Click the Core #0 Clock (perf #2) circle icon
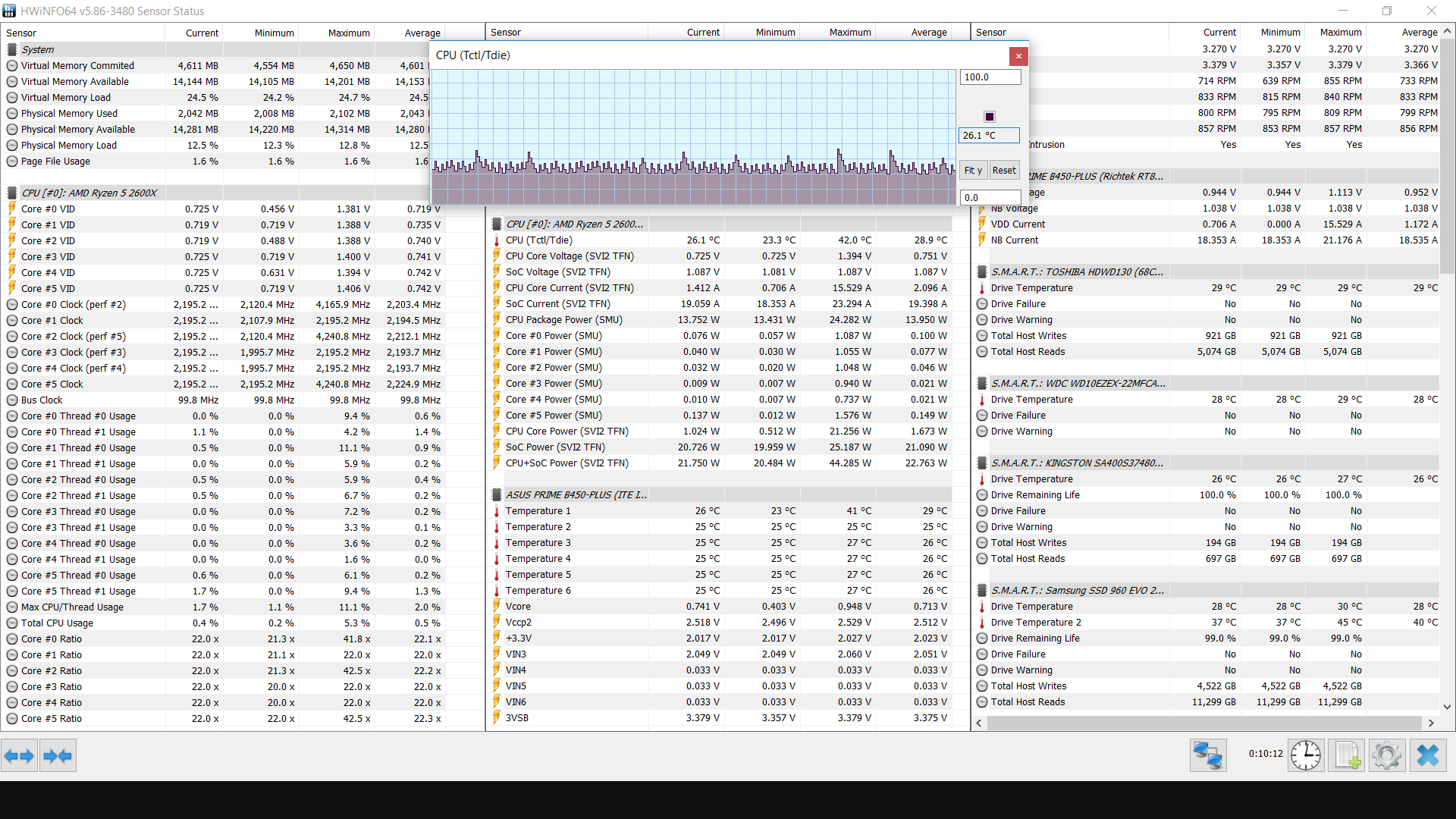The image size is (1456, 819). (x=12, y=304)
